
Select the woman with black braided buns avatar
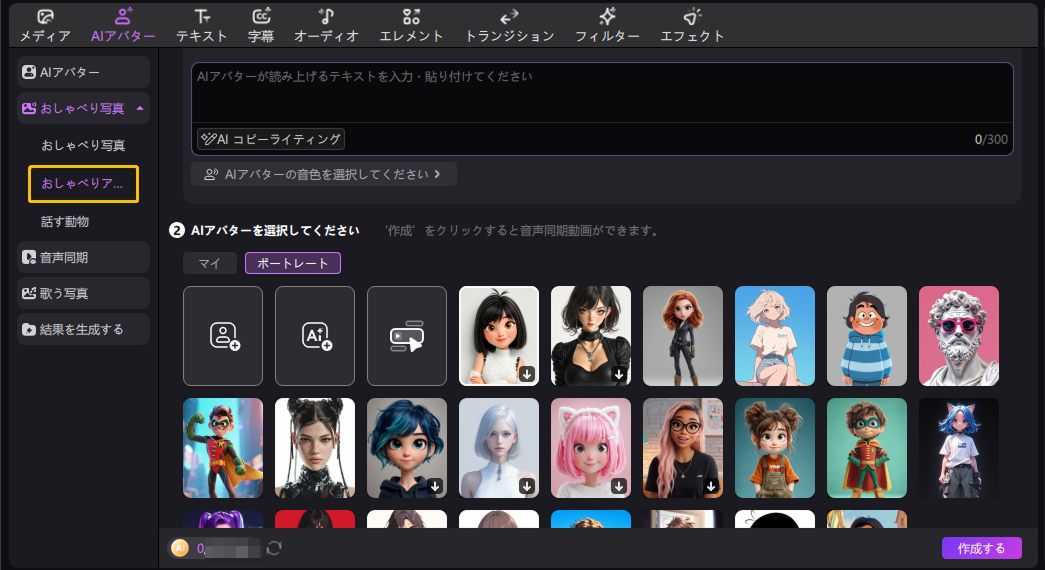[315, 448]
